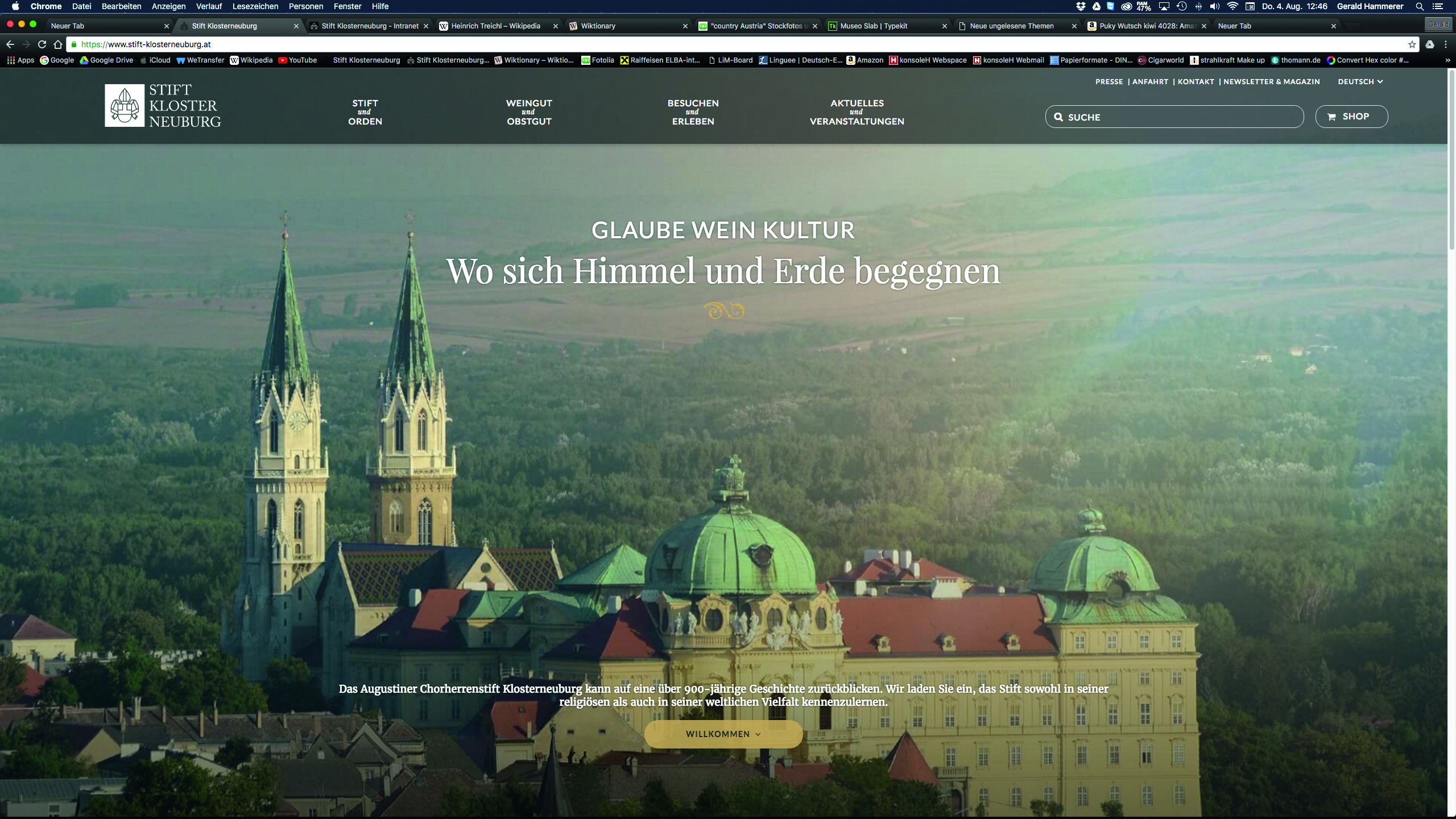Image resolution: width=1456 pixels, height=819 pixels.
Task: Click the search magnifier icon in Suche
Action: pos(1058,117)
